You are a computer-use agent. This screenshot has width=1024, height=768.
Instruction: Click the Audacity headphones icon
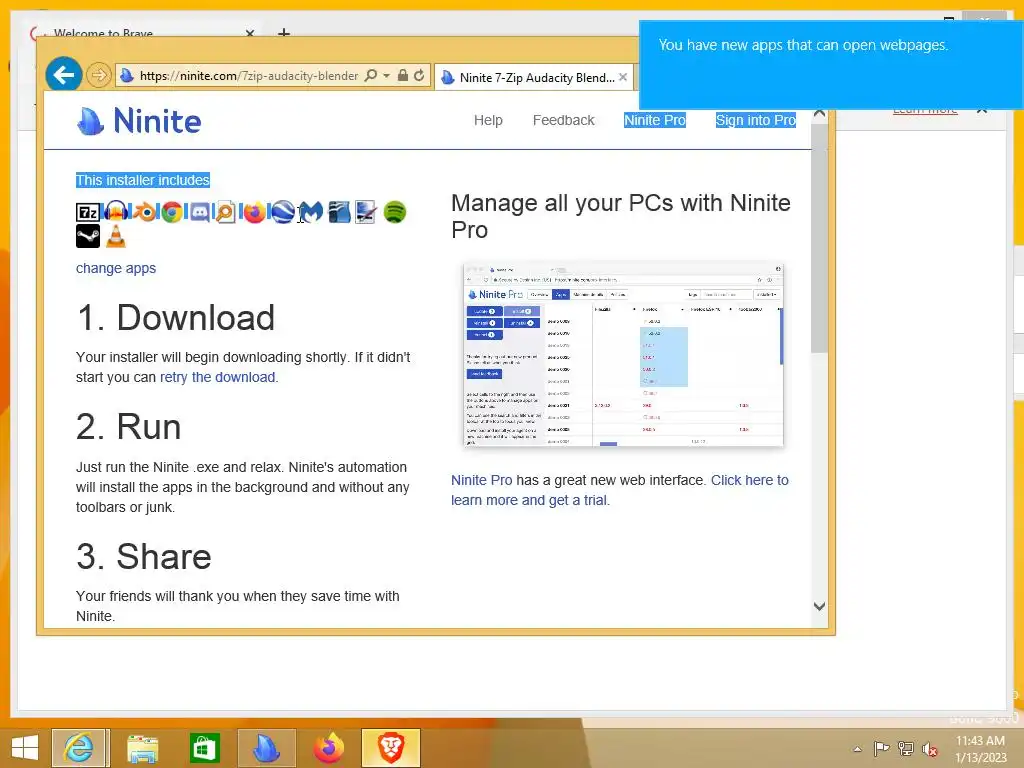(116, 212)
